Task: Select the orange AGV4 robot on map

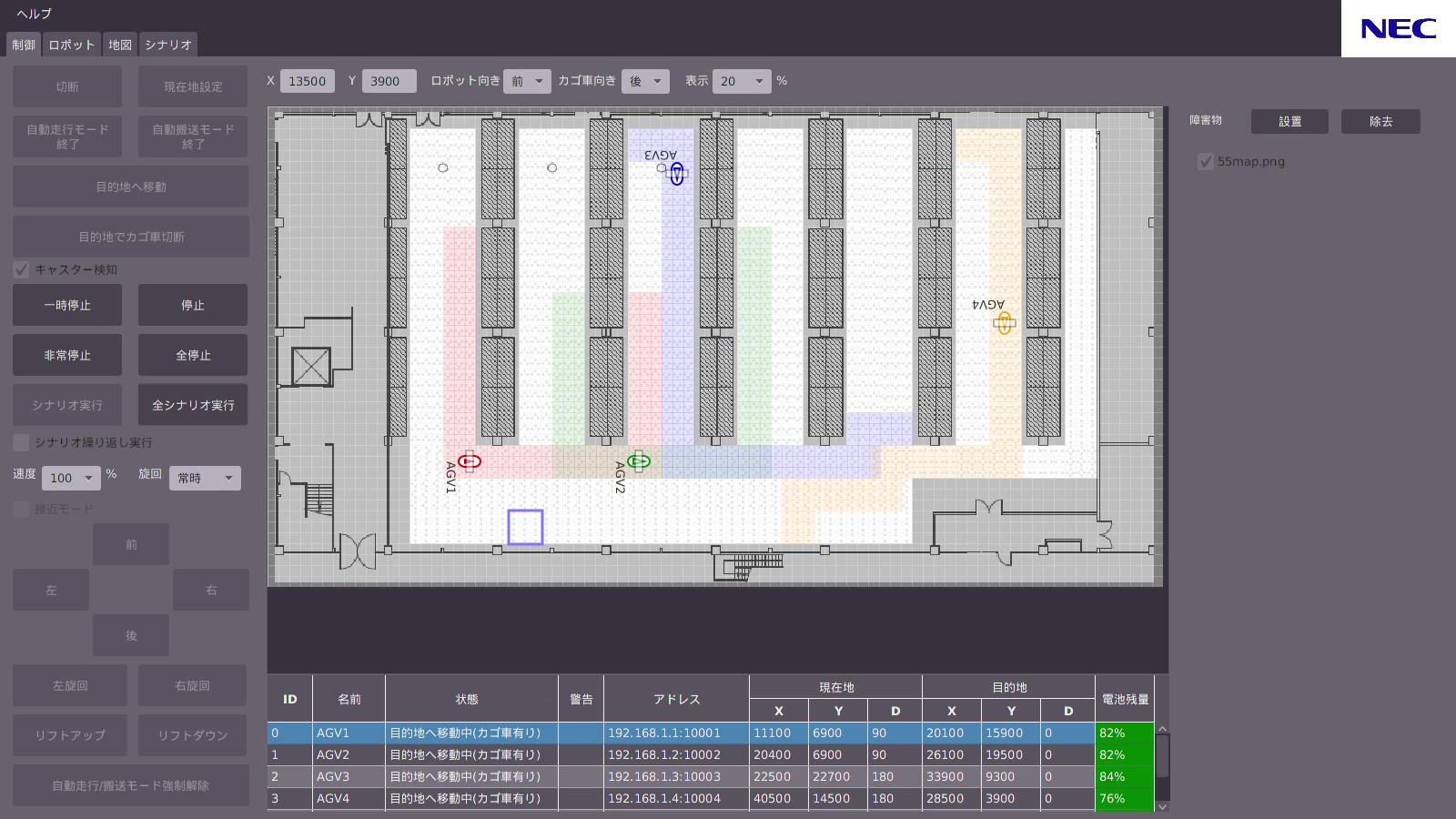Action: (1004, 323)
